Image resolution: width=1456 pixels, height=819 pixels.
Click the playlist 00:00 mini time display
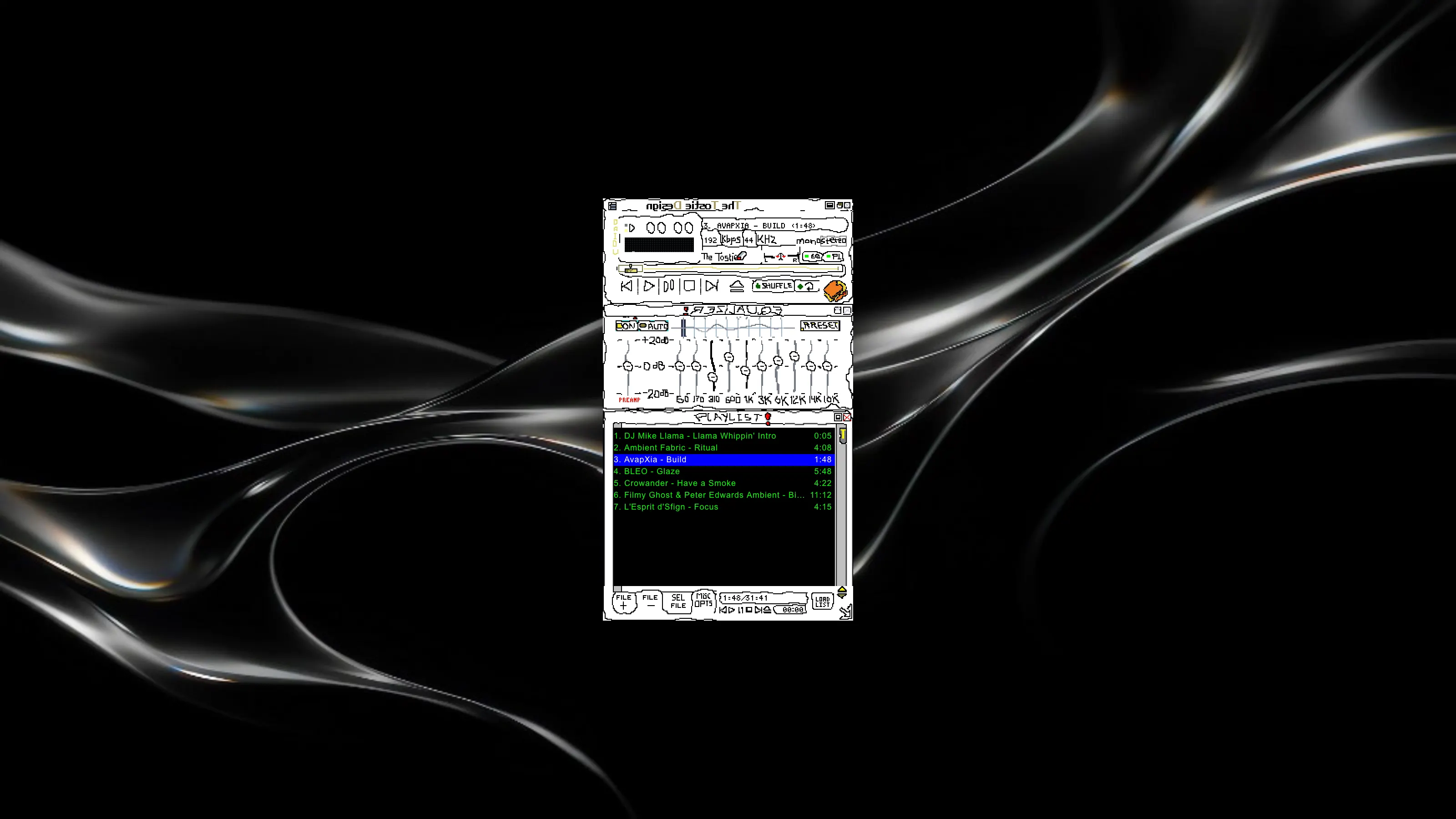[790, 610]
